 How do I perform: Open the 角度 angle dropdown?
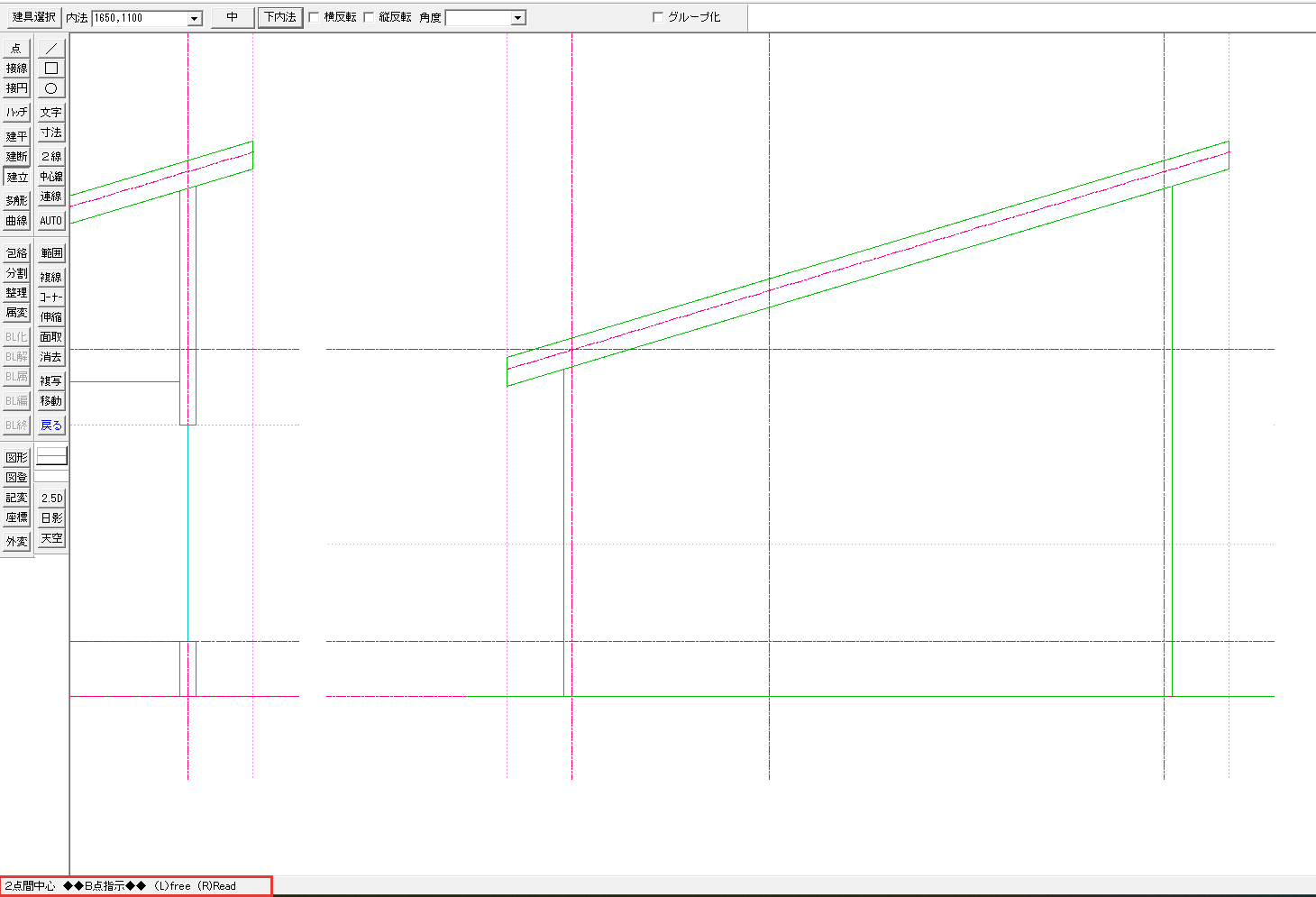[517, 18]
